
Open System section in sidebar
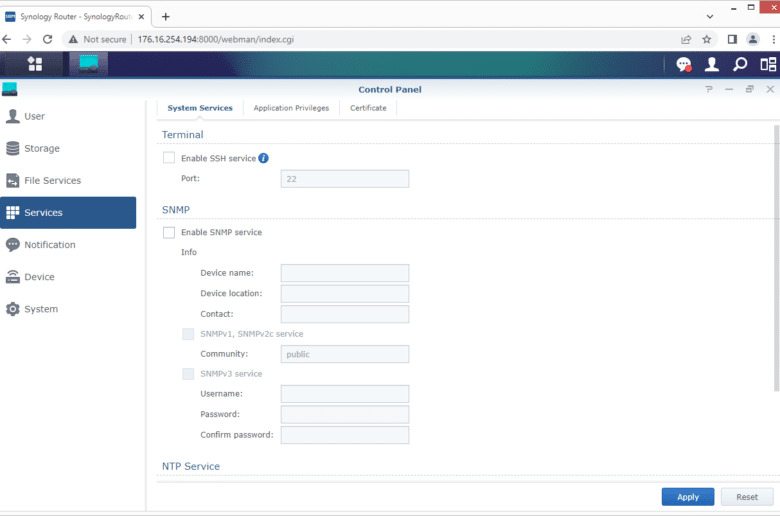pyautogui.click(x=68, y=309)
